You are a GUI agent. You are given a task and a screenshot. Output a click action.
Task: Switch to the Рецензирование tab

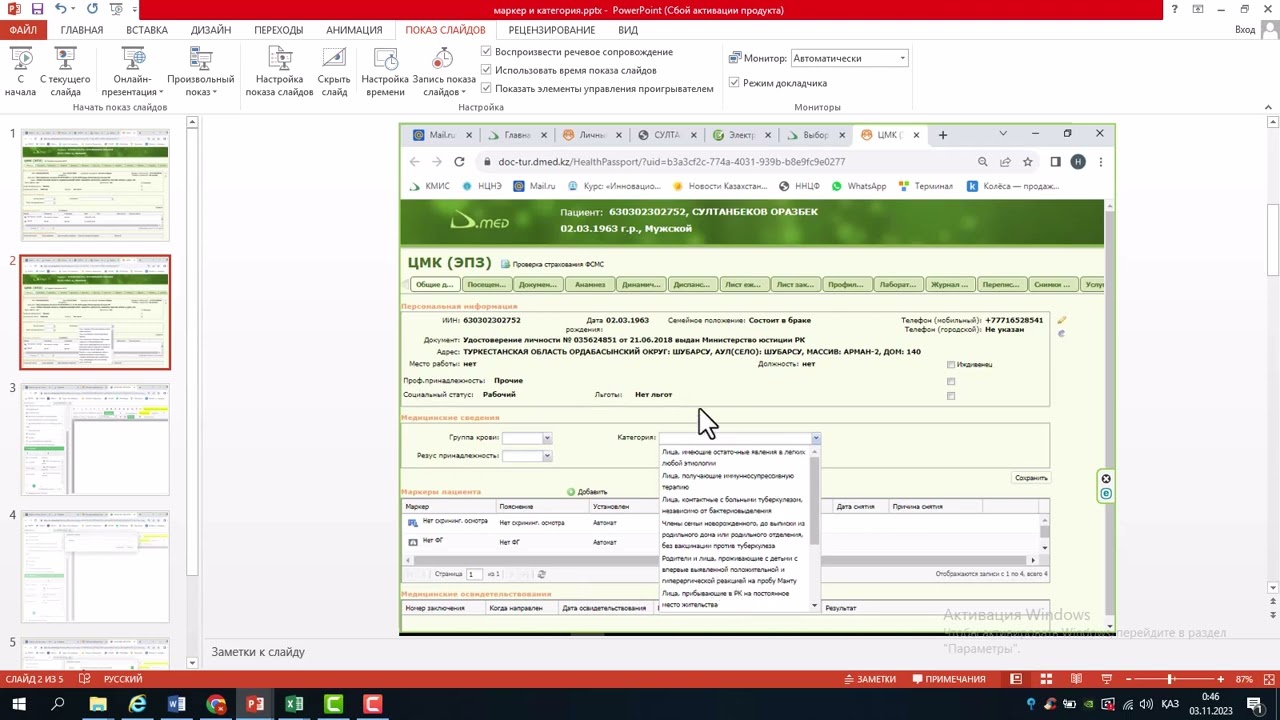click(551, 30)
